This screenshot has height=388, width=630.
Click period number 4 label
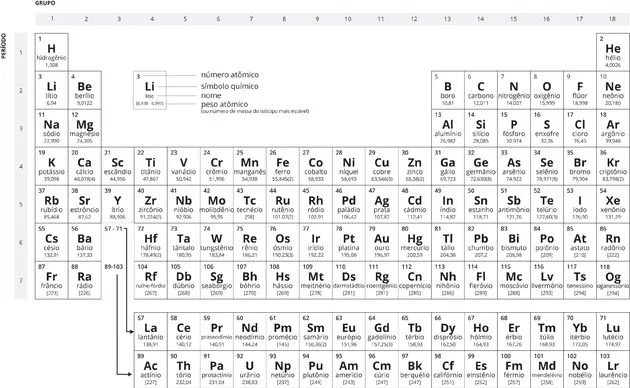click(21, 166)
